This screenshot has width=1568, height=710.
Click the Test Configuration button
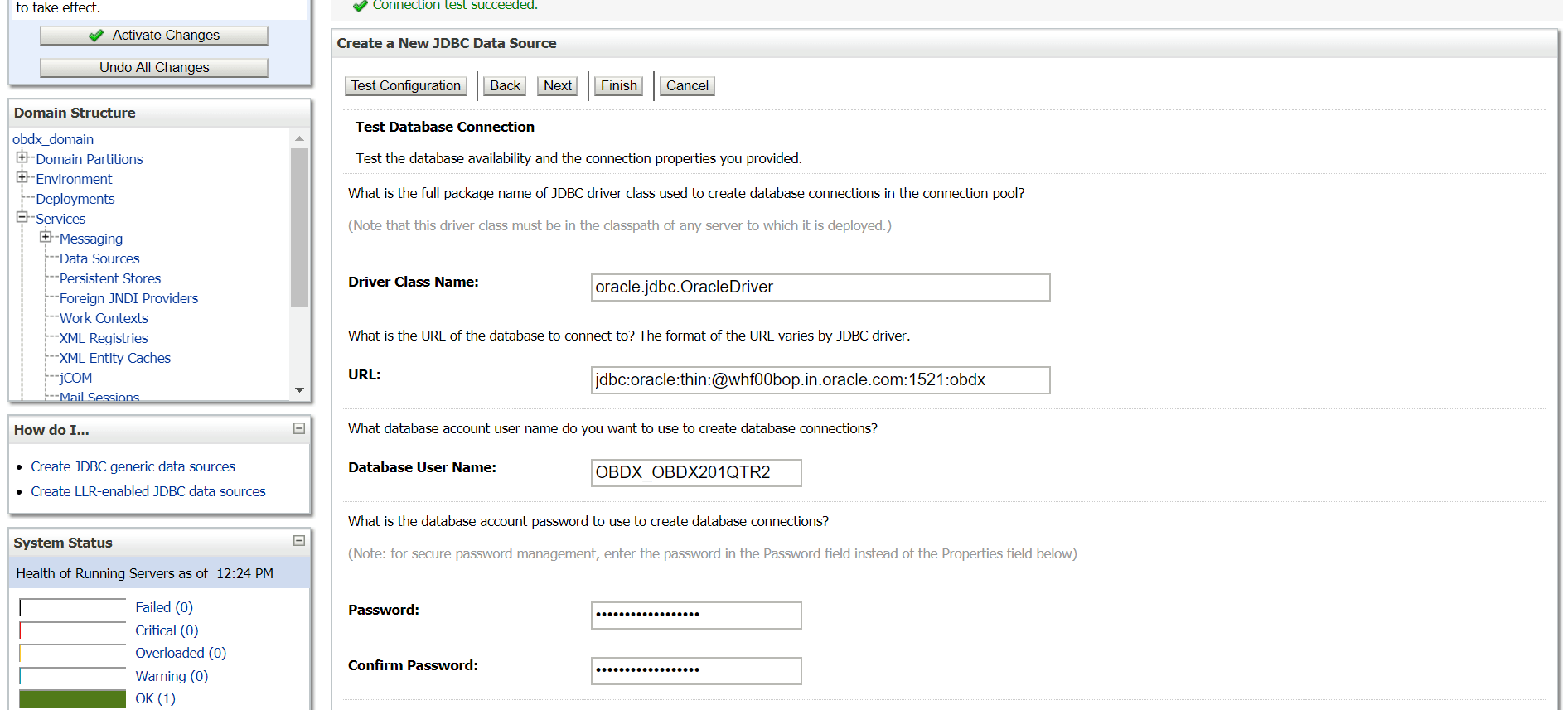coord(405,85)
